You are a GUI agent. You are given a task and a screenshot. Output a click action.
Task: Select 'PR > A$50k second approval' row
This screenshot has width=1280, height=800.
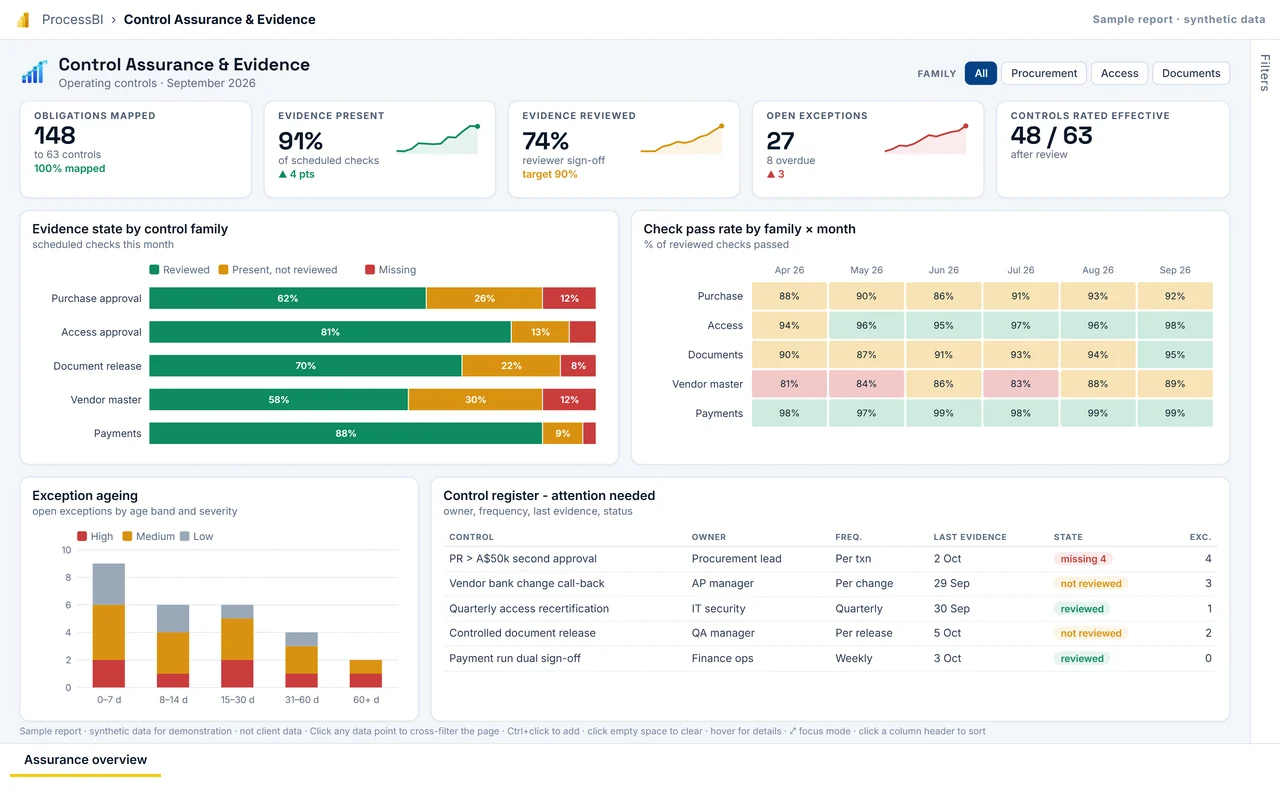click(x=829, y=559)
